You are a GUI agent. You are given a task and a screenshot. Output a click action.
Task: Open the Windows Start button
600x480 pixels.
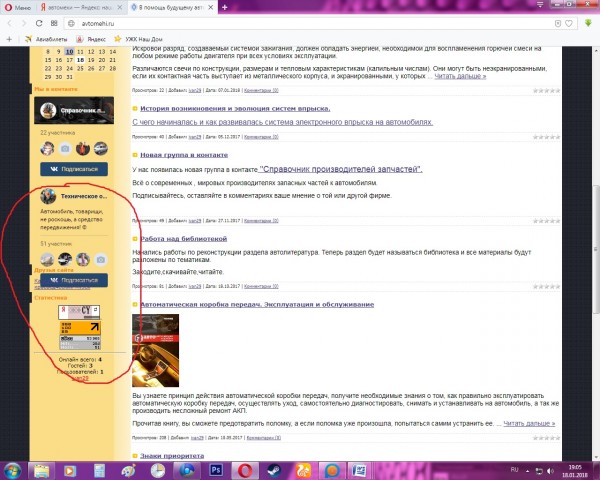click(12, 471)
